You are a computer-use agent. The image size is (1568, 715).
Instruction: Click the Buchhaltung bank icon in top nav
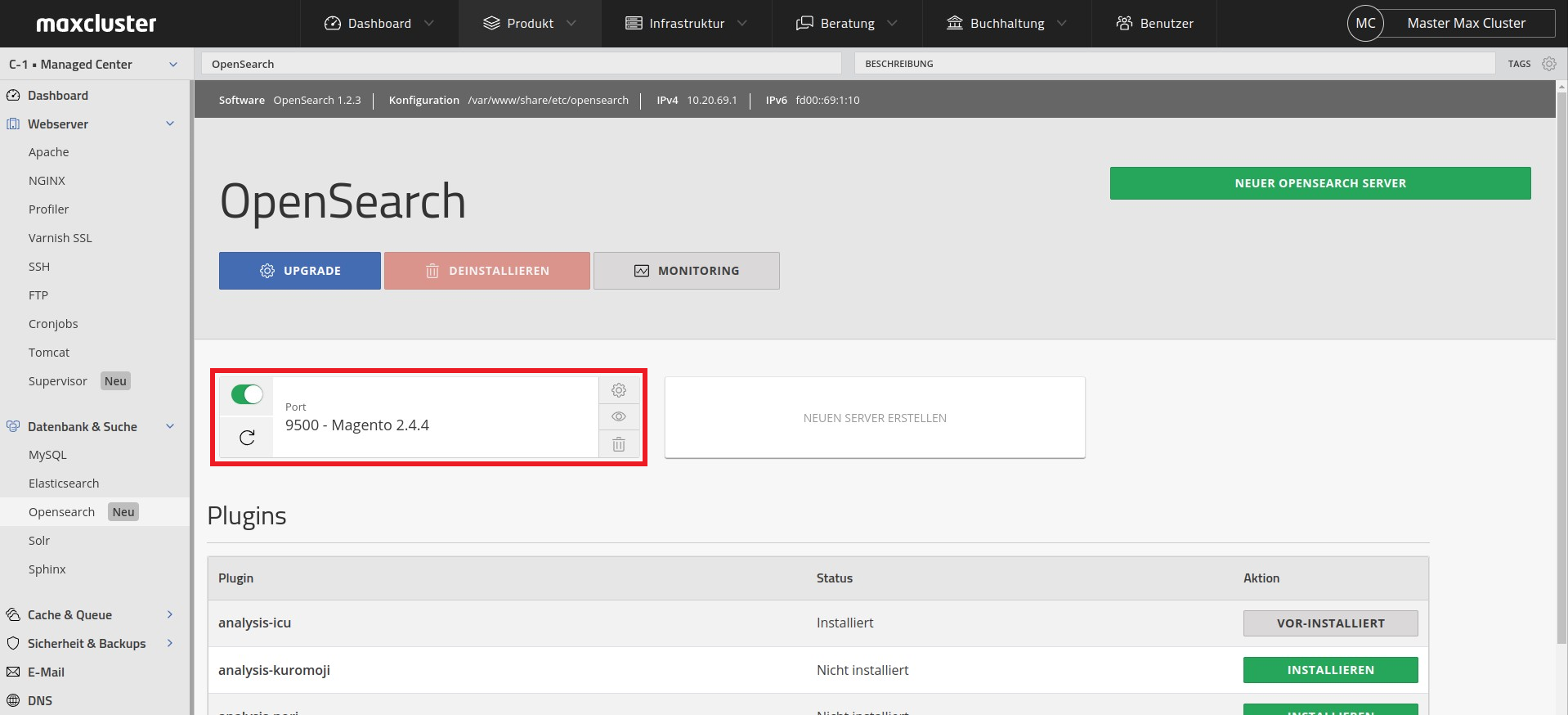click(x=954, y=24)
